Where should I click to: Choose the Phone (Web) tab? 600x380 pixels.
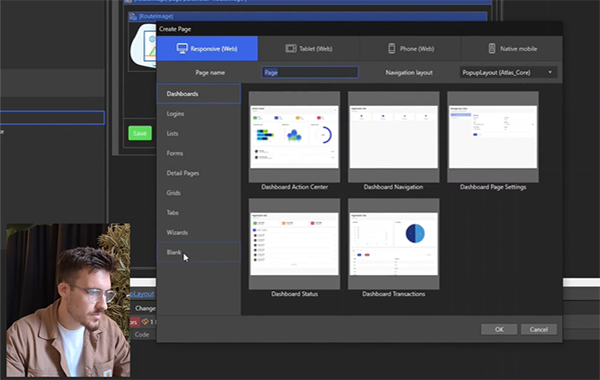pos(411,49)
